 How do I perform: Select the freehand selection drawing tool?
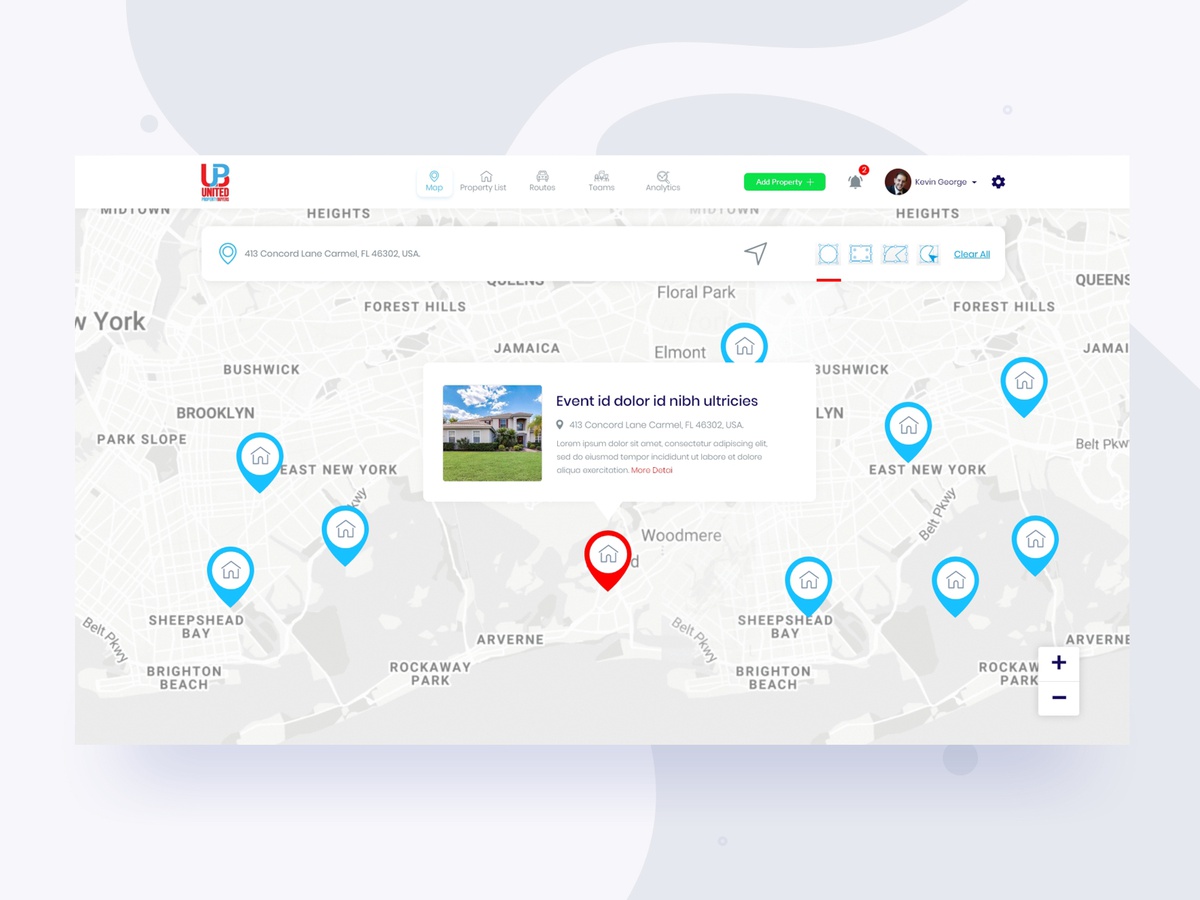[929, 254]
